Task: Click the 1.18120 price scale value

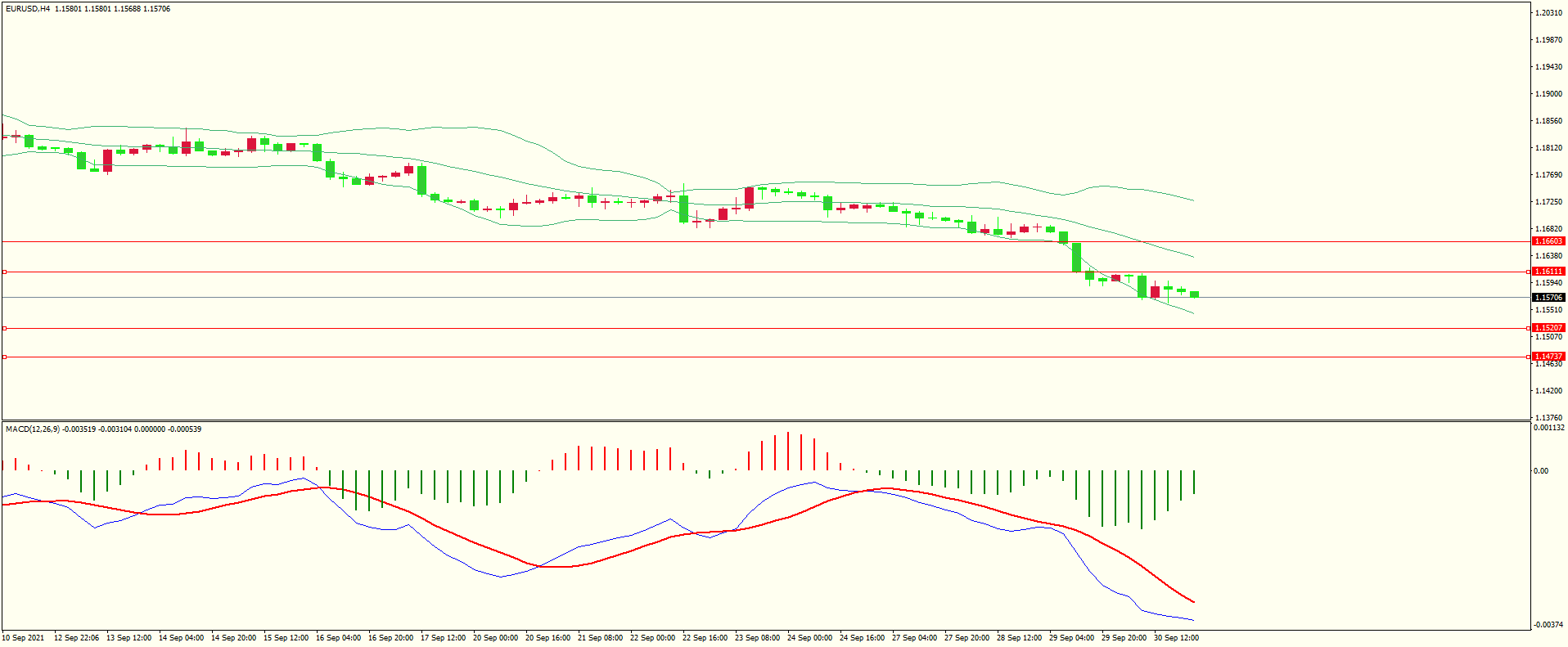Action: (x=1549, y=148)
